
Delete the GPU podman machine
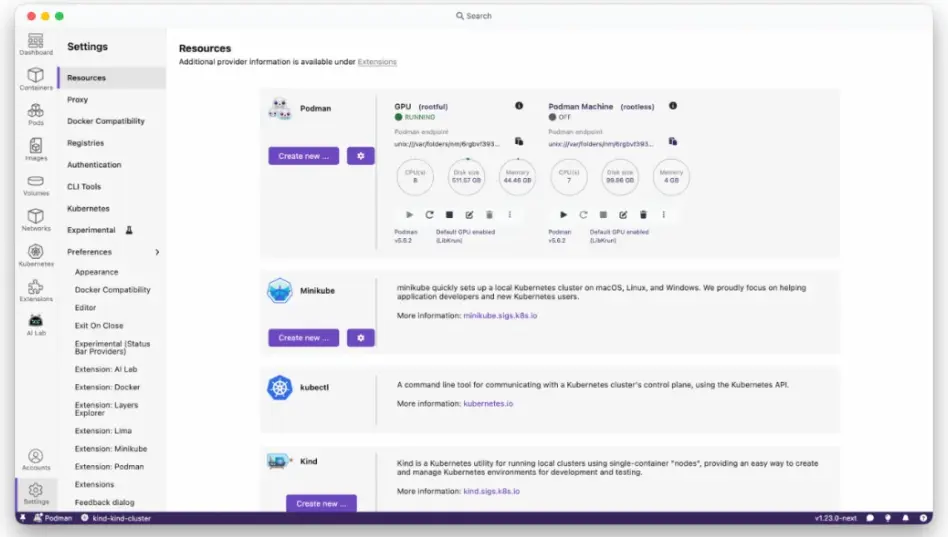(489, 215)
